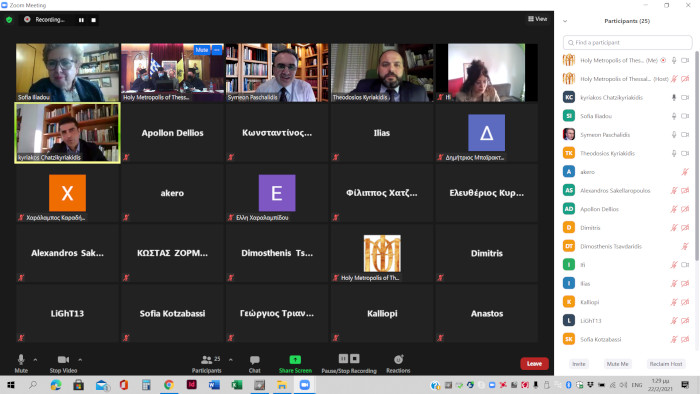Click Dimosthenis Tsavdaridis muted mic icon
This screenshot has height=394, width=700.
coord(685,246)
